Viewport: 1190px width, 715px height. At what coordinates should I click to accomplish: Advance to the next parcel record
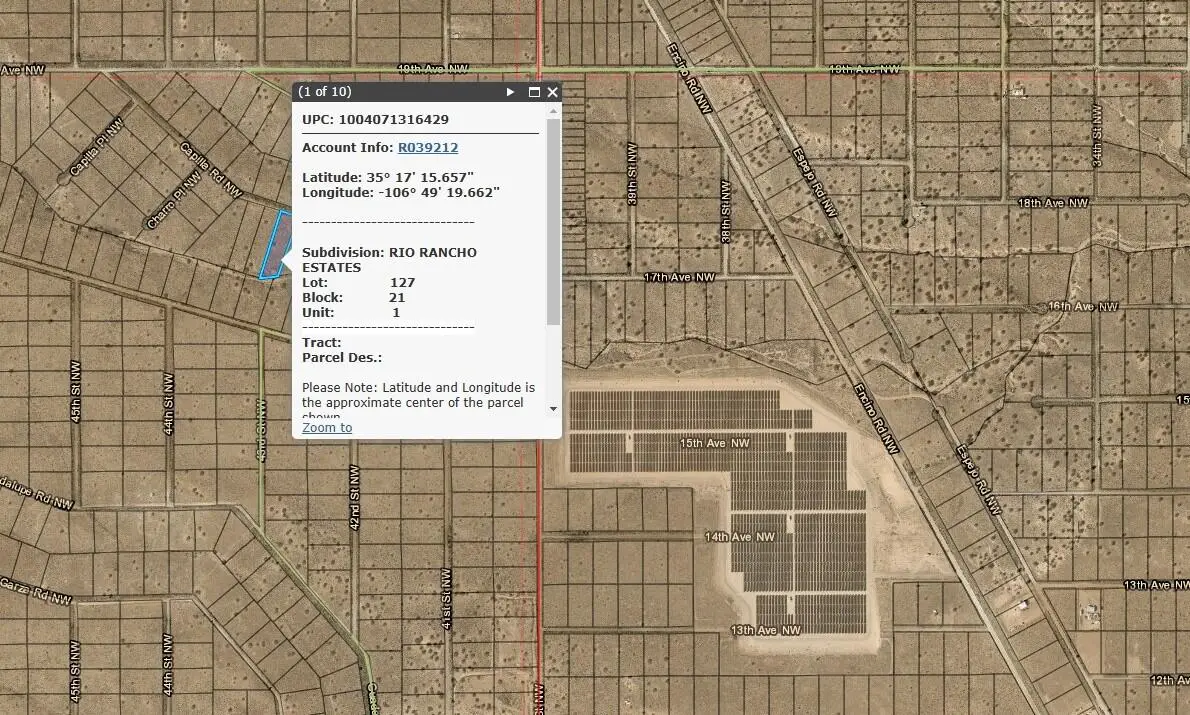point(510,91)
